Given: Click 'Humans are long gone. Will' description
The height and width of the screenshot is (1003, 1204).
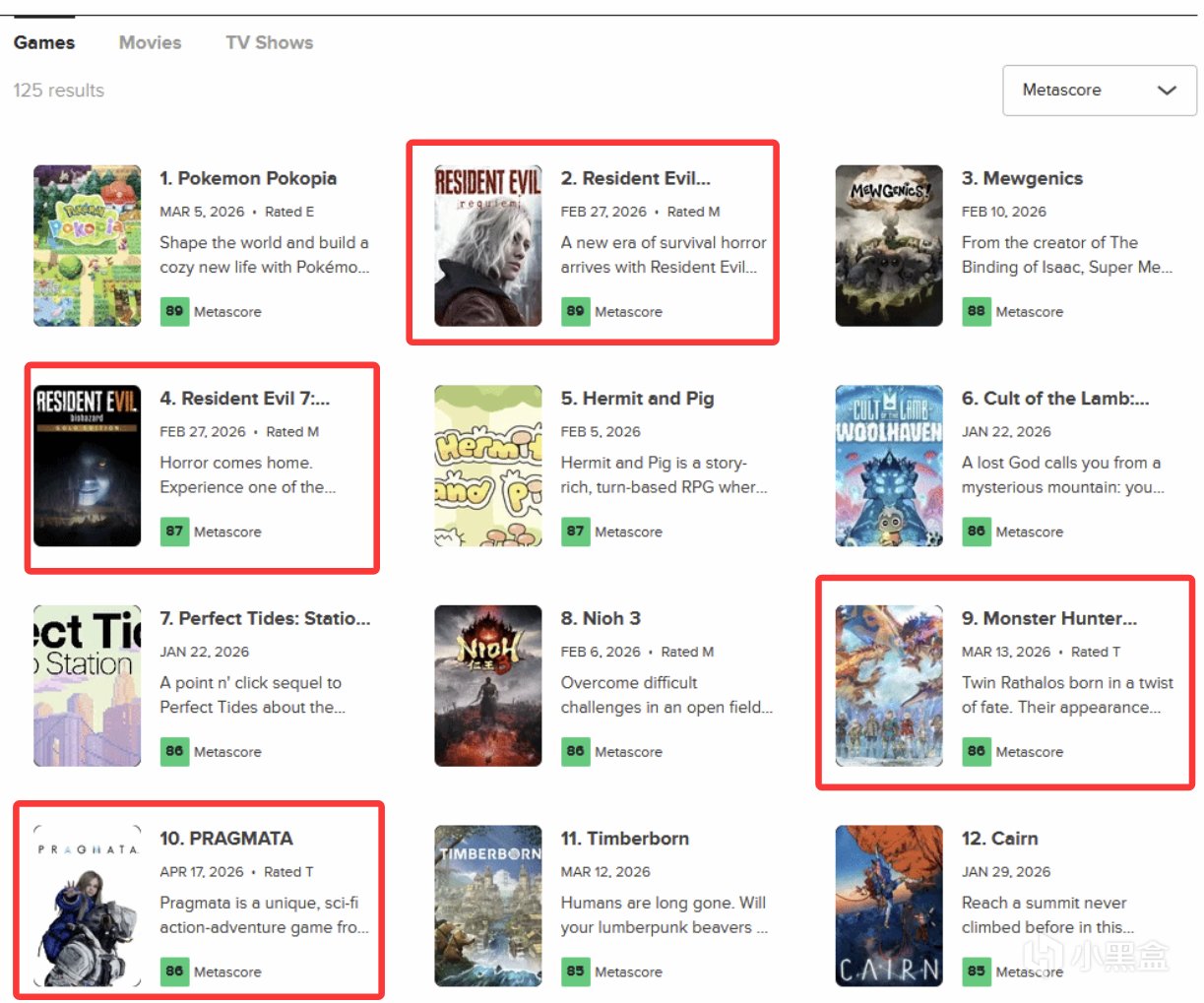Looking at the screenshot, I should 664,903.
